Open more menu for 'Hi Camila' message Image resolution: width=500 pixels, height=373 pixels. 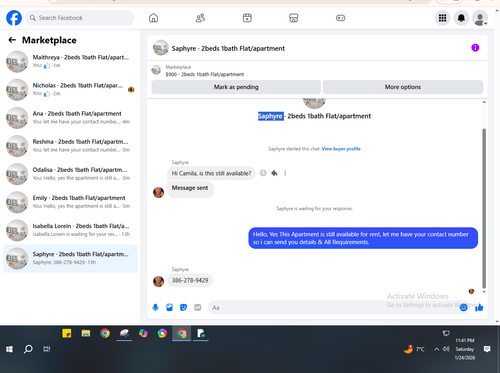285,173
